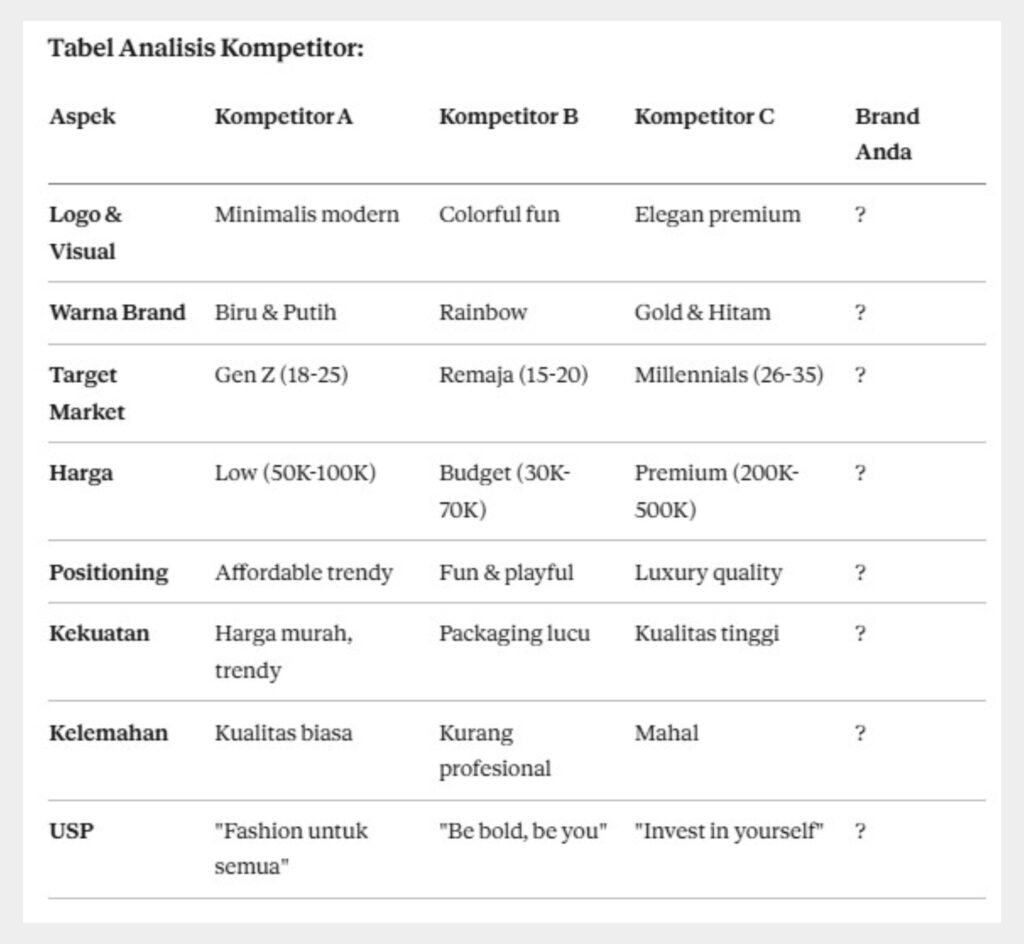The image size is (1024, 944).
Task: Select the "Gen Z (18-25)" cell
Action: point(281,375)
